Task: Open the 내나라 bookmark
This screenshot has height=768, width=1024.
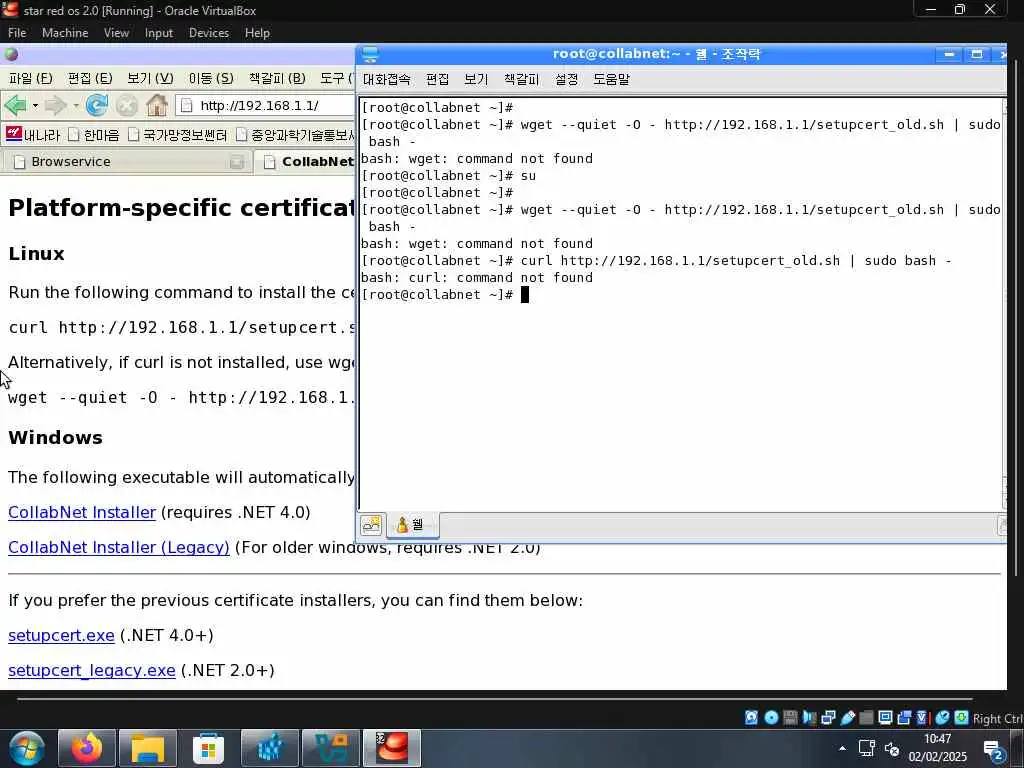Action: (33, 135)
